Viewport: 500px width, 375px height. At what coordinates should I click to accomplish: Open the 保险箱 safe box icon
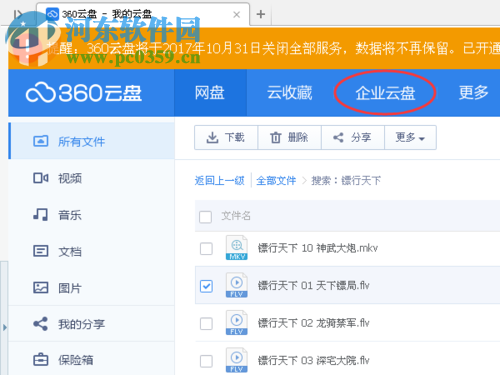coord(41,360)
